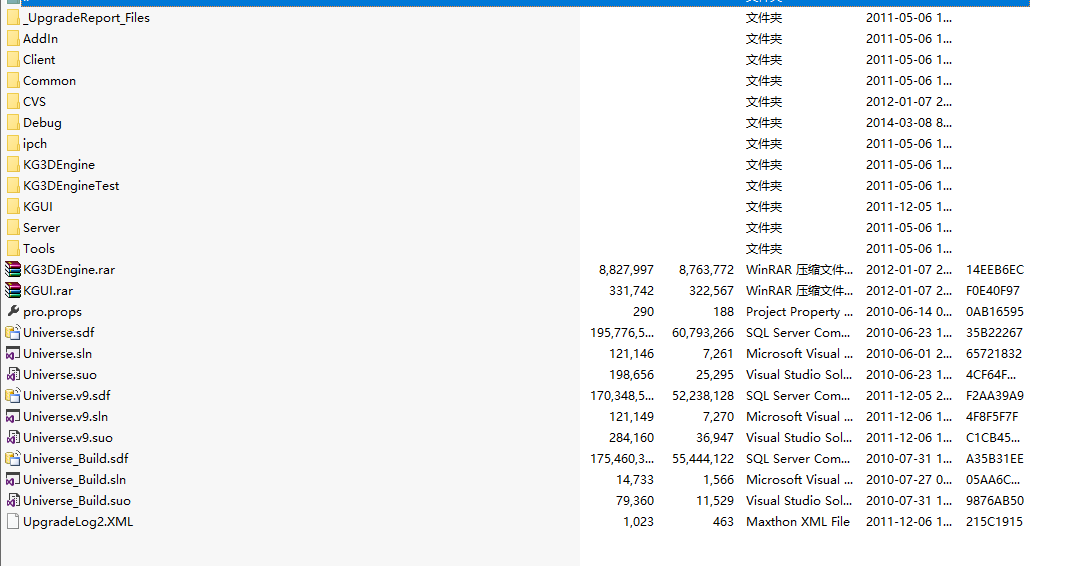
Task: Click the Universe.suo file name
Action: pyautogui.click(x=60, y=375)
